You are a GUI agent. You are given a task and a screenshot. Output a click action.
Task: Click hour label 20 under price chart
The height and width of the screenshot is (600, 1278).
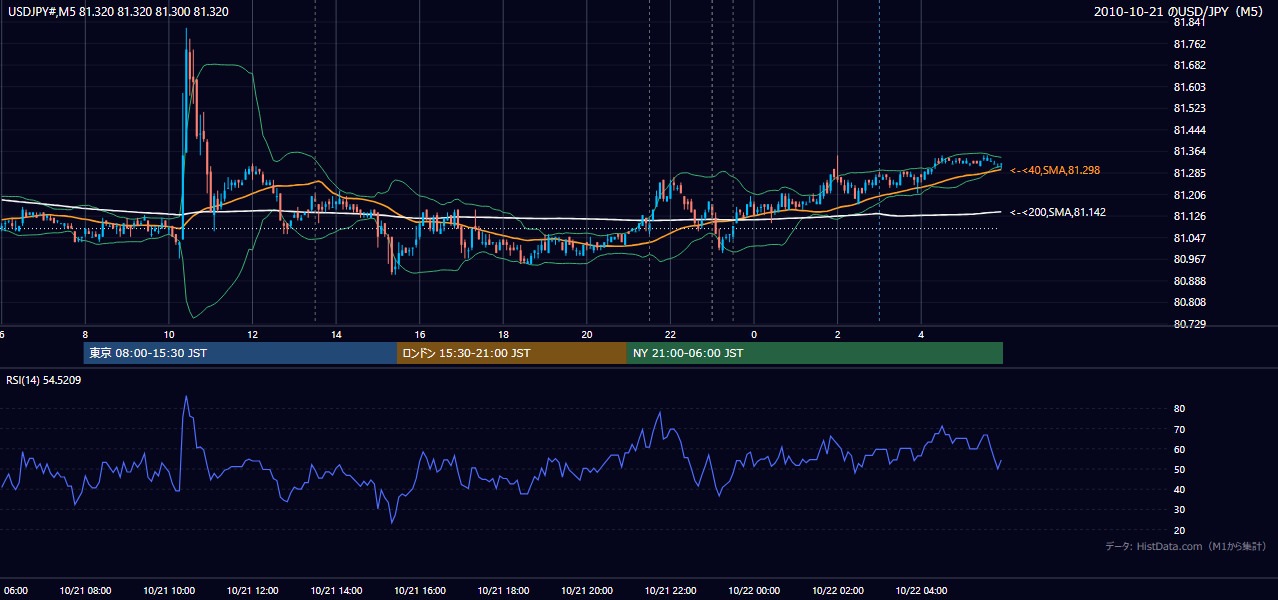[587, 335]
